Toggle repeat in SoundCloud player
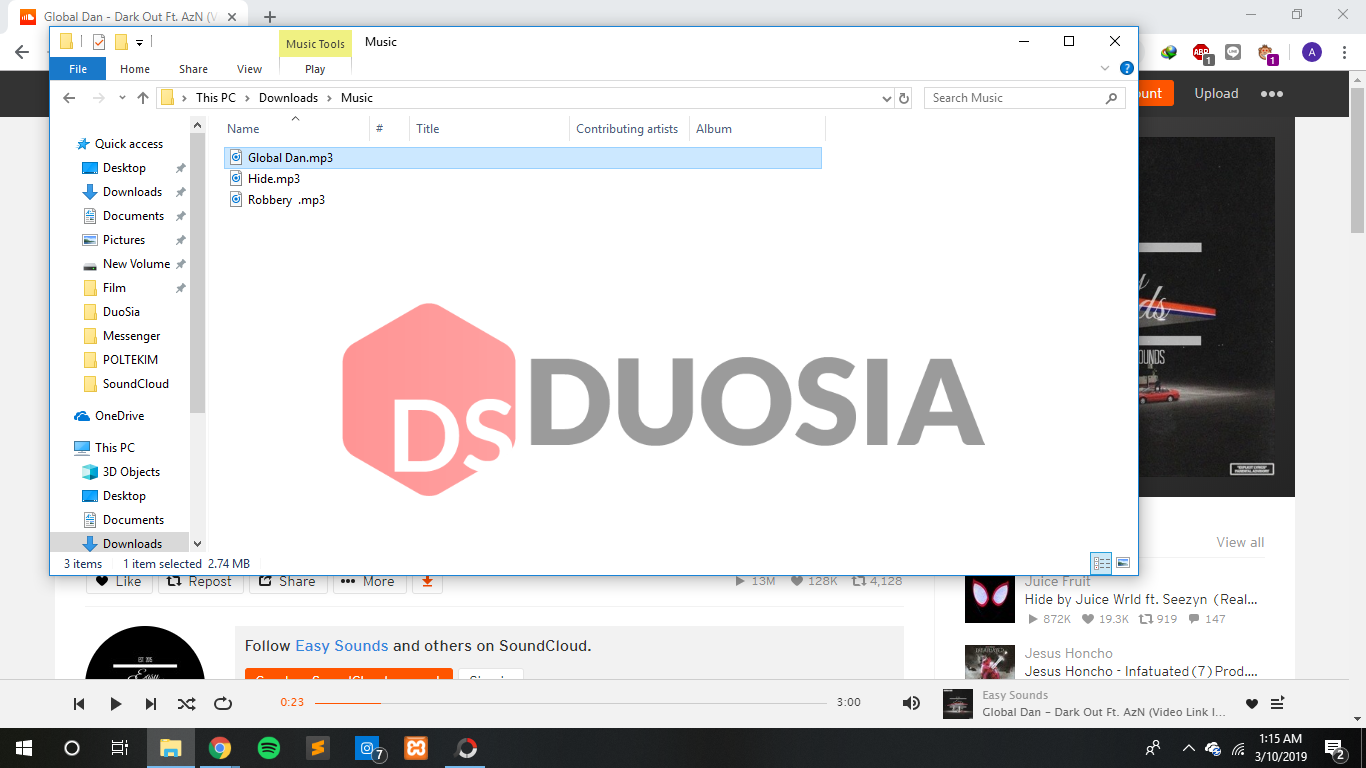Screen dimensions: 1366x768 [x=223, y=704]
